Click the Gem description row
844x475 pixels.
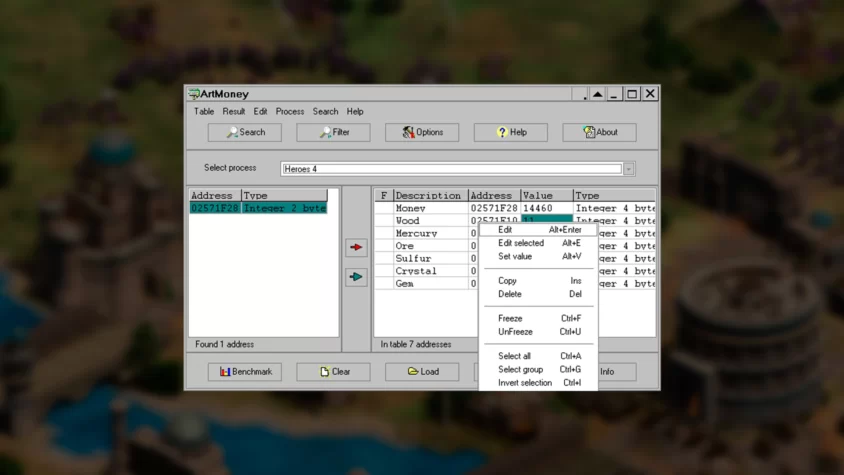click(431, 284)
